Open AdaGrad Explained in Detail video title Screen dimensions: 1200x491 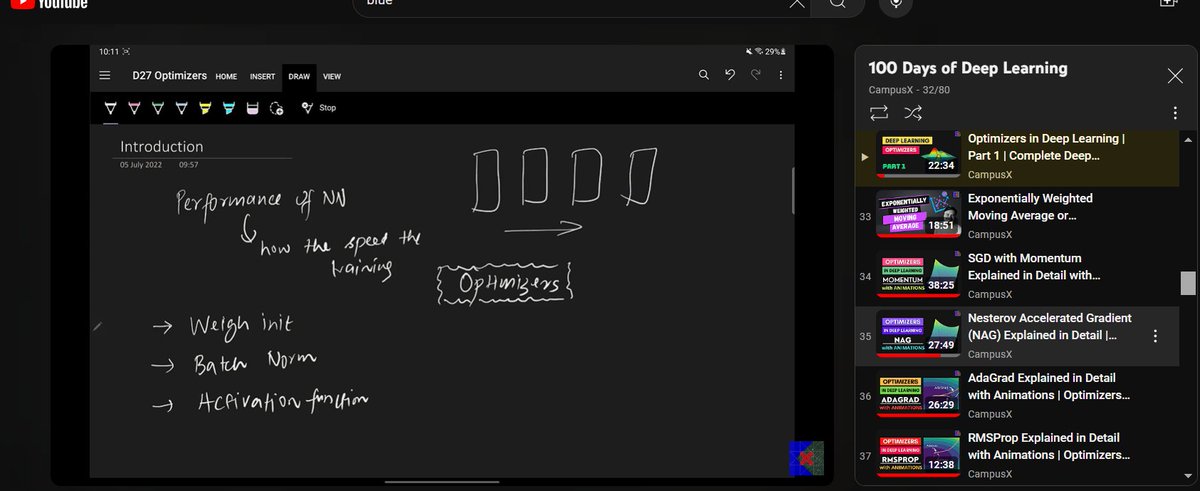[1050, 387]
